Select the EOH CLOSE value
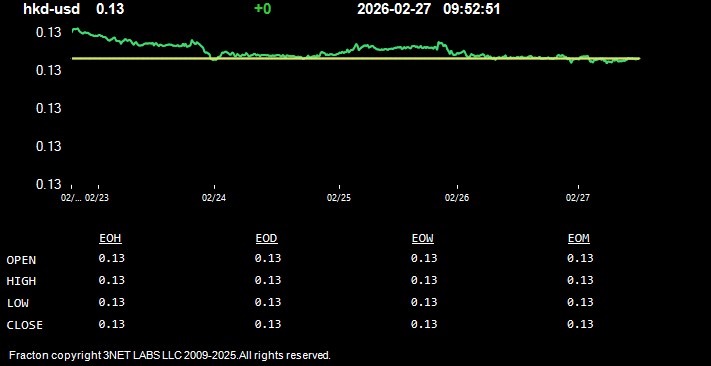This screenshot has width=711, height=366. pos(112,324)
